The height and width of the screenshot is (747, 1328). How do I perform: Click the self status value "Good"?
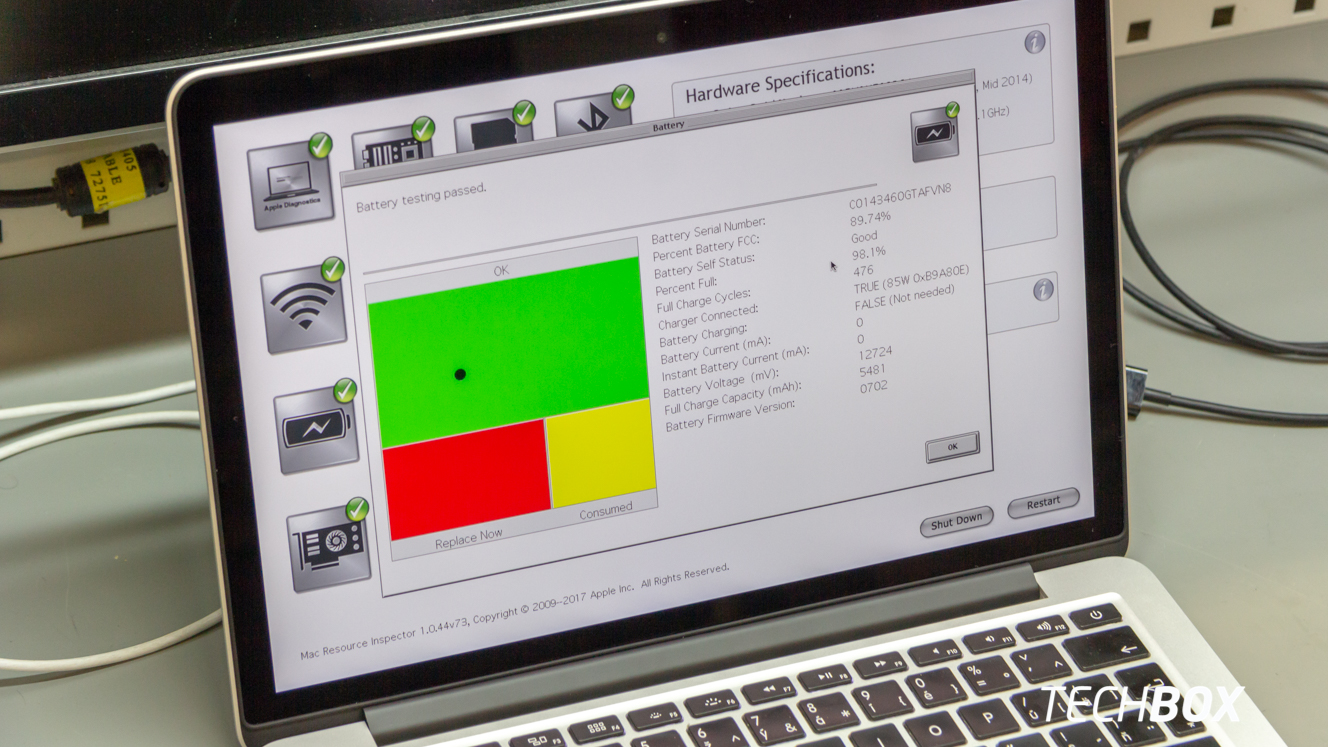(864, 238)
